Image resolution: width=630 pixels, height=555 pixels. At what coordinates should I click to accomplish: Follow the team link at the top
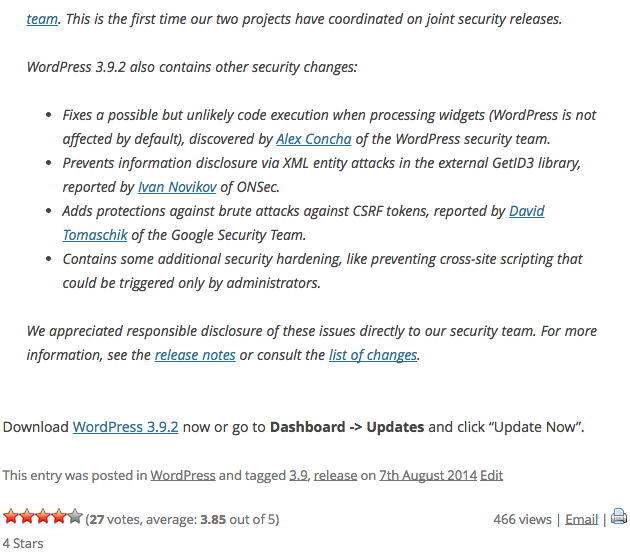[x=42, y=19]
